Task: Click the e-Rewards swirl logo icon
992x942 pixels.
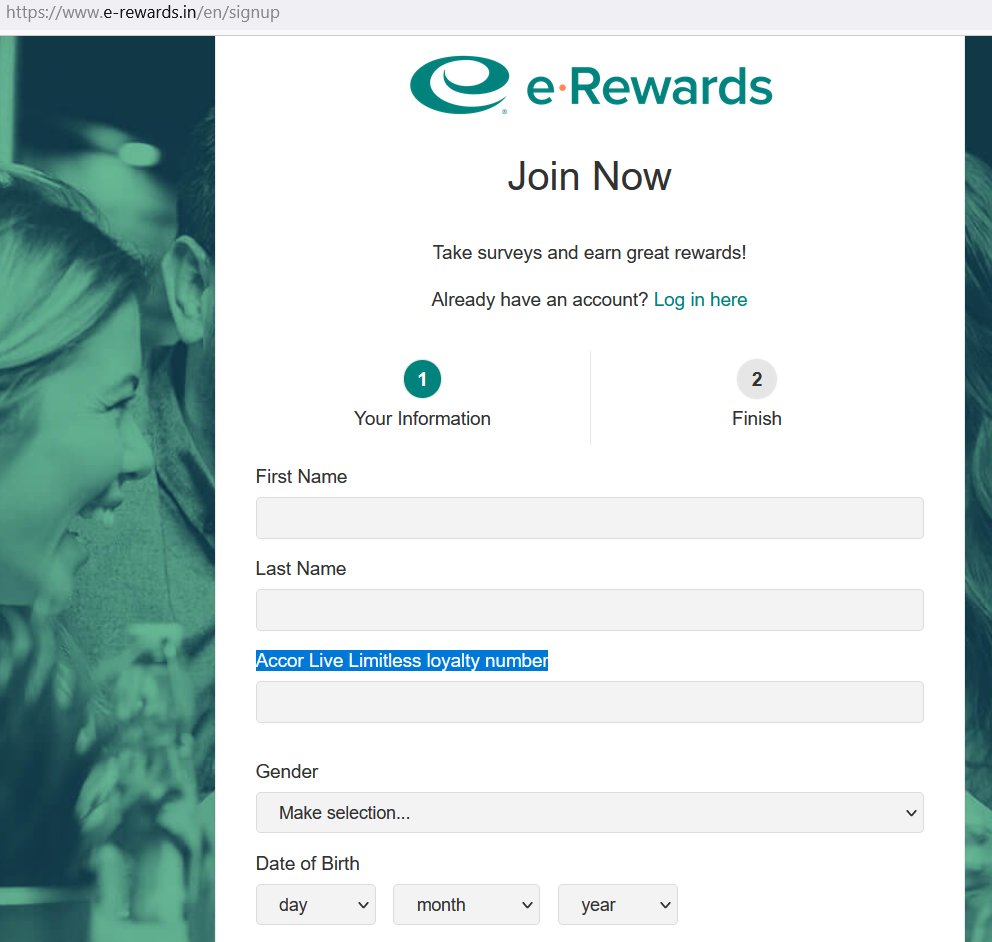Action: coord(460,85)
